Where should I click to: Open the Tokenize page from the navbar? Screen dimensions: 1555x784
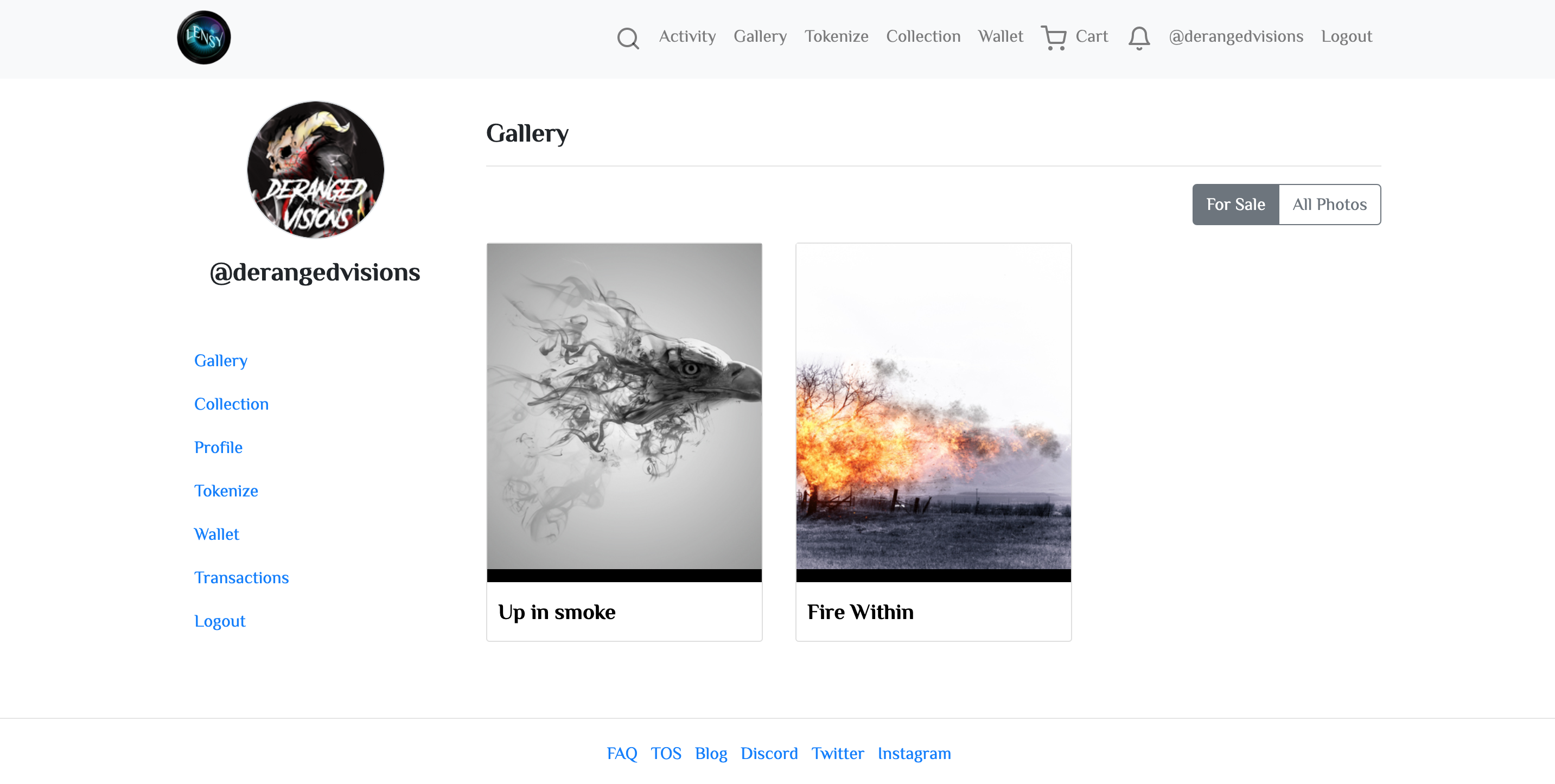(836, 36)
